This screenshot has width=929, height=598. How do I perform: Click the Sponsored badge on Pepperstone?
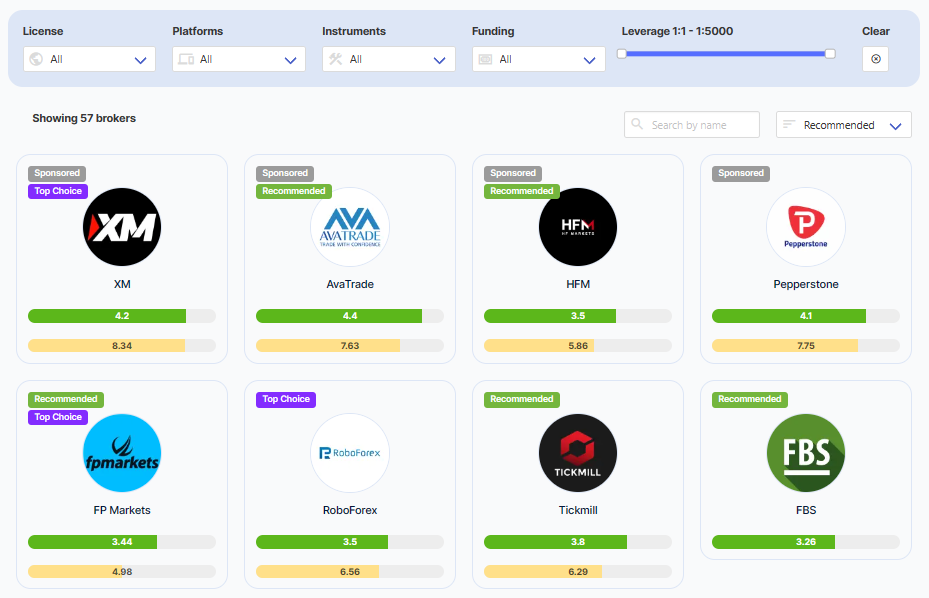[x=741, y=174]
